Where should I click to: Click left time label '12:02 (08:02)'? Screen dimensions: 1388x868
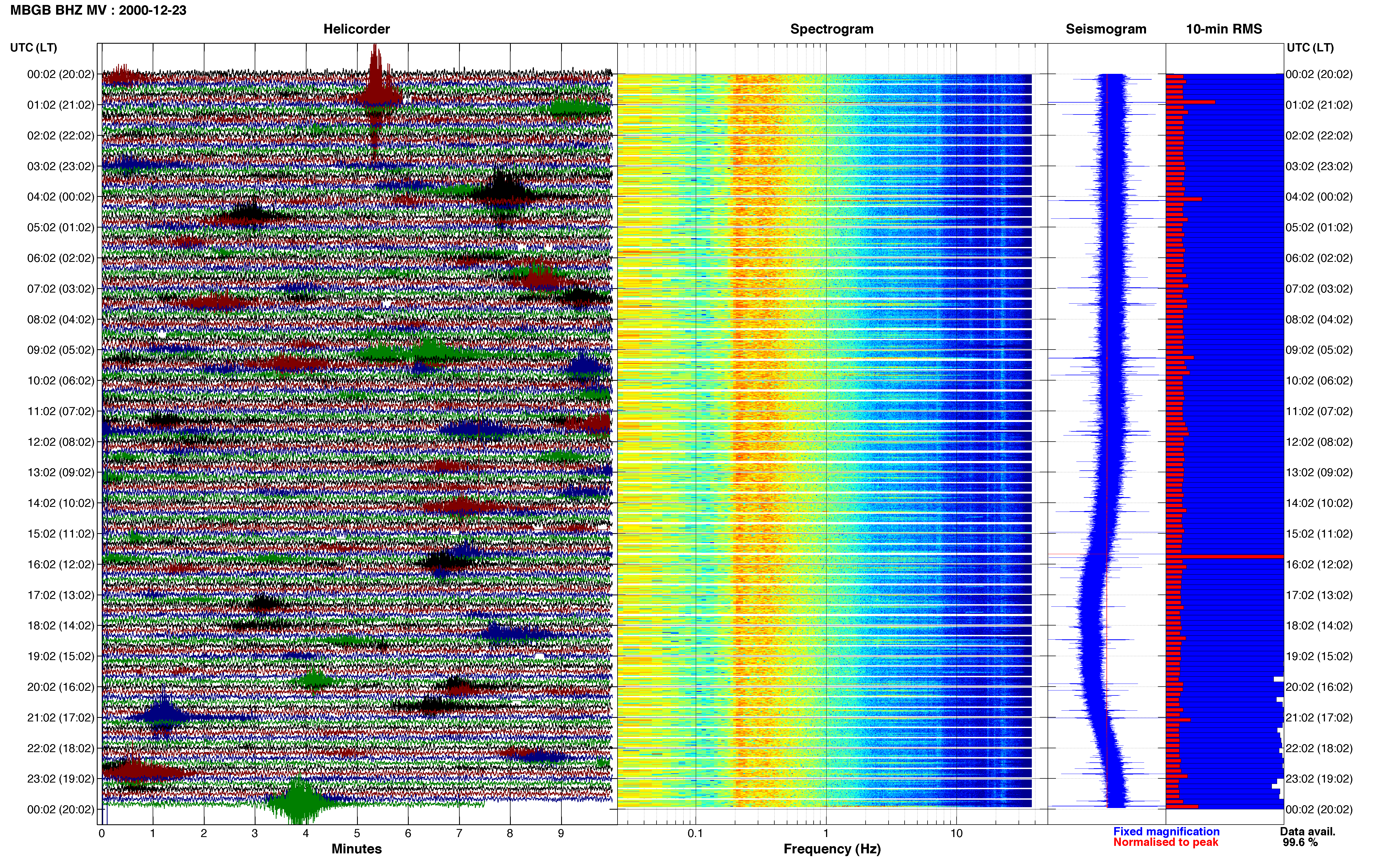[60, 442]
